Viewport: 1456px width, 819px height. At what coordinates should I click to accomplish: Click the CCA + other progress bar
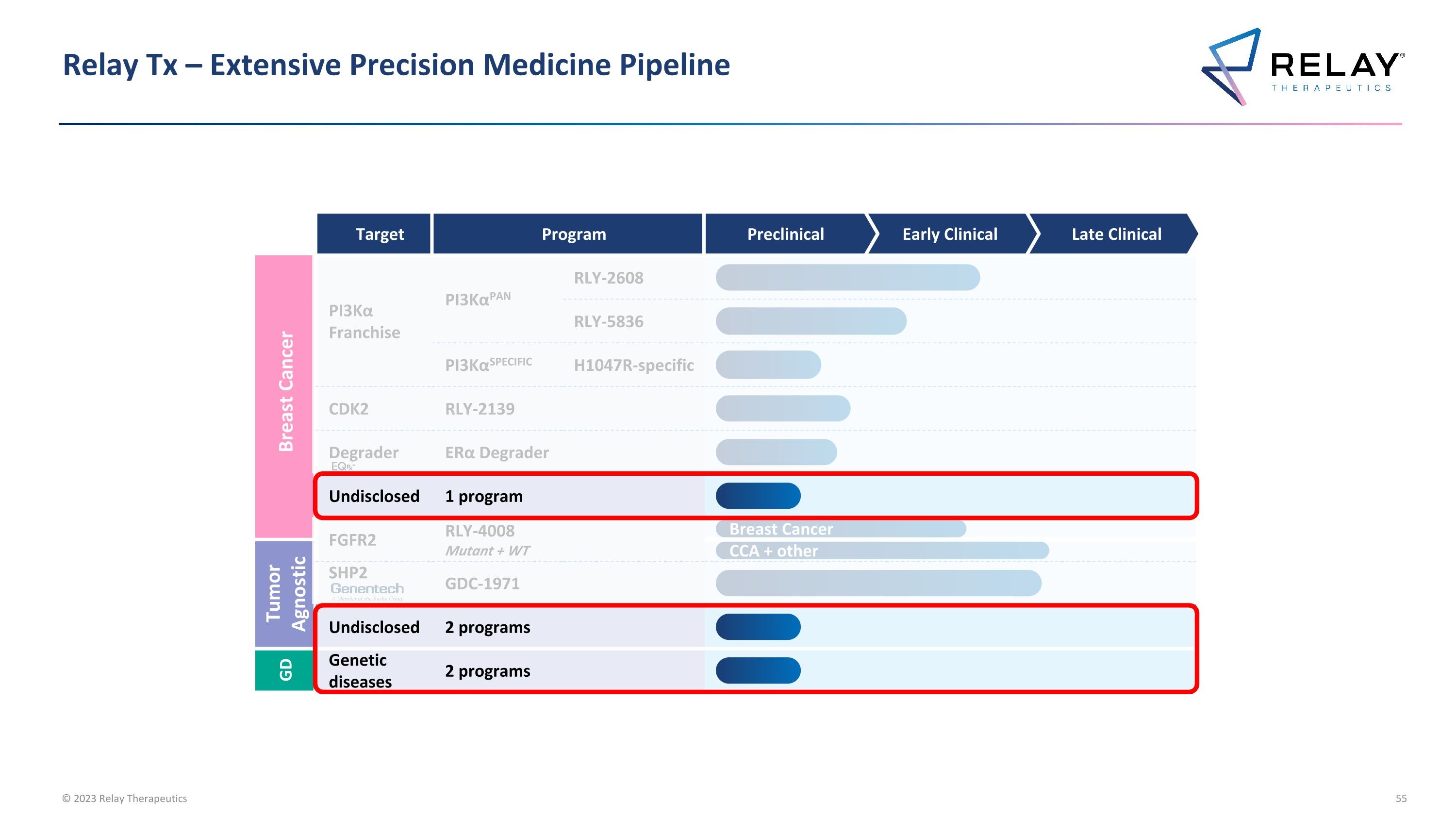pos(882,551)
